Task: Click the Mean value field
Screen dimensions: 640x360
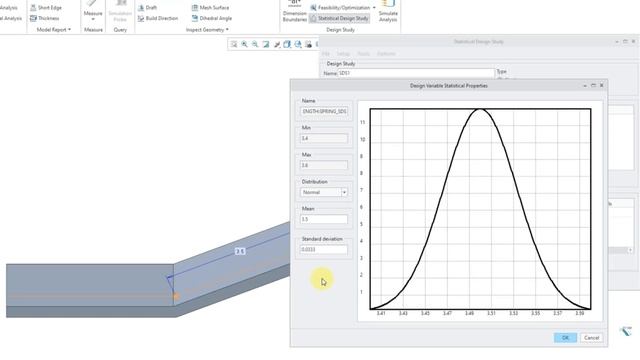Action: [x=324, y=219]
